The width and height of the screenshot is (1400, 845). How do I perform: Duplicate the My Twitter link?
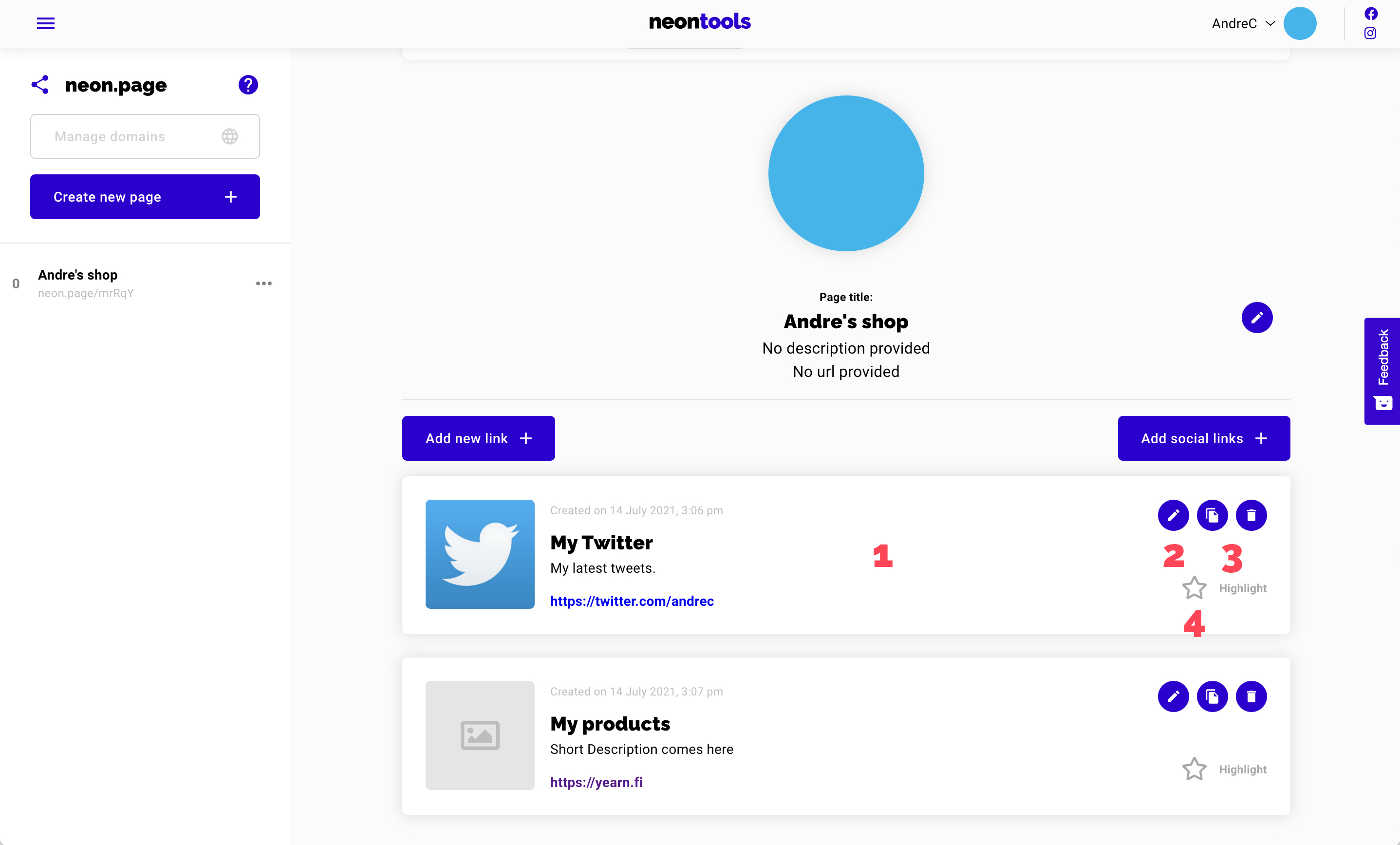pos(1213,515)
